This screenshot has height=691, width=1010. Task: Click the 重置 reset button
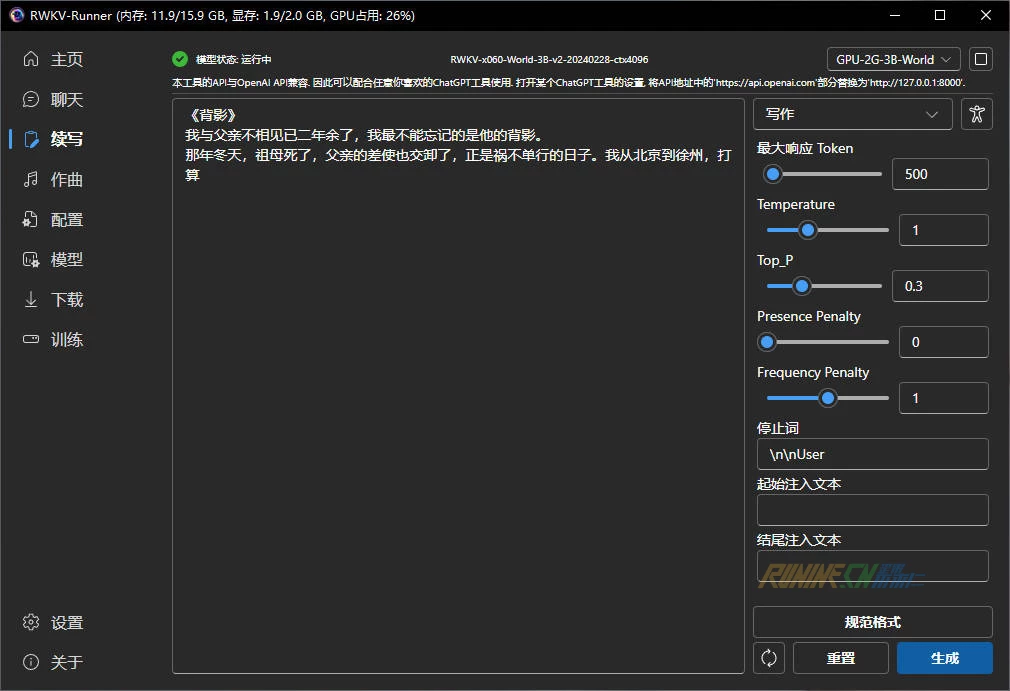(840, 658)
